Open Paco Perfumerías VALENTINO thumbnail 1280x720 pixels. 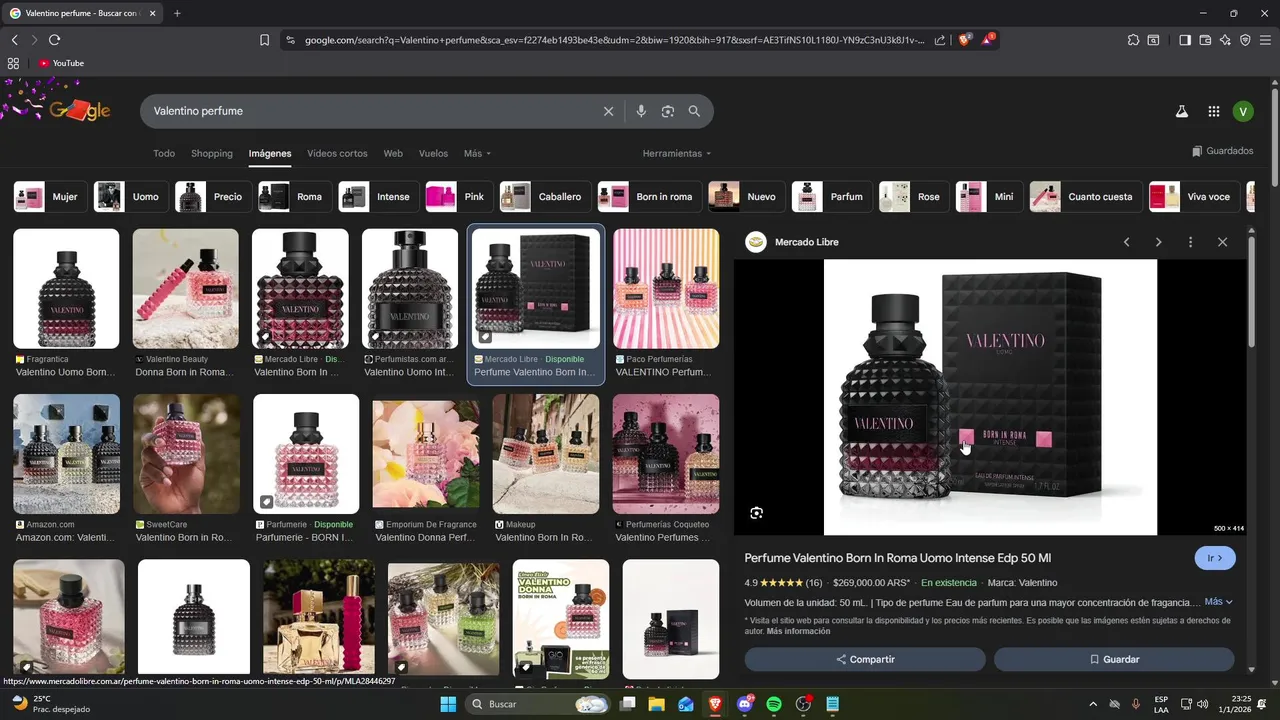[666, 289]
